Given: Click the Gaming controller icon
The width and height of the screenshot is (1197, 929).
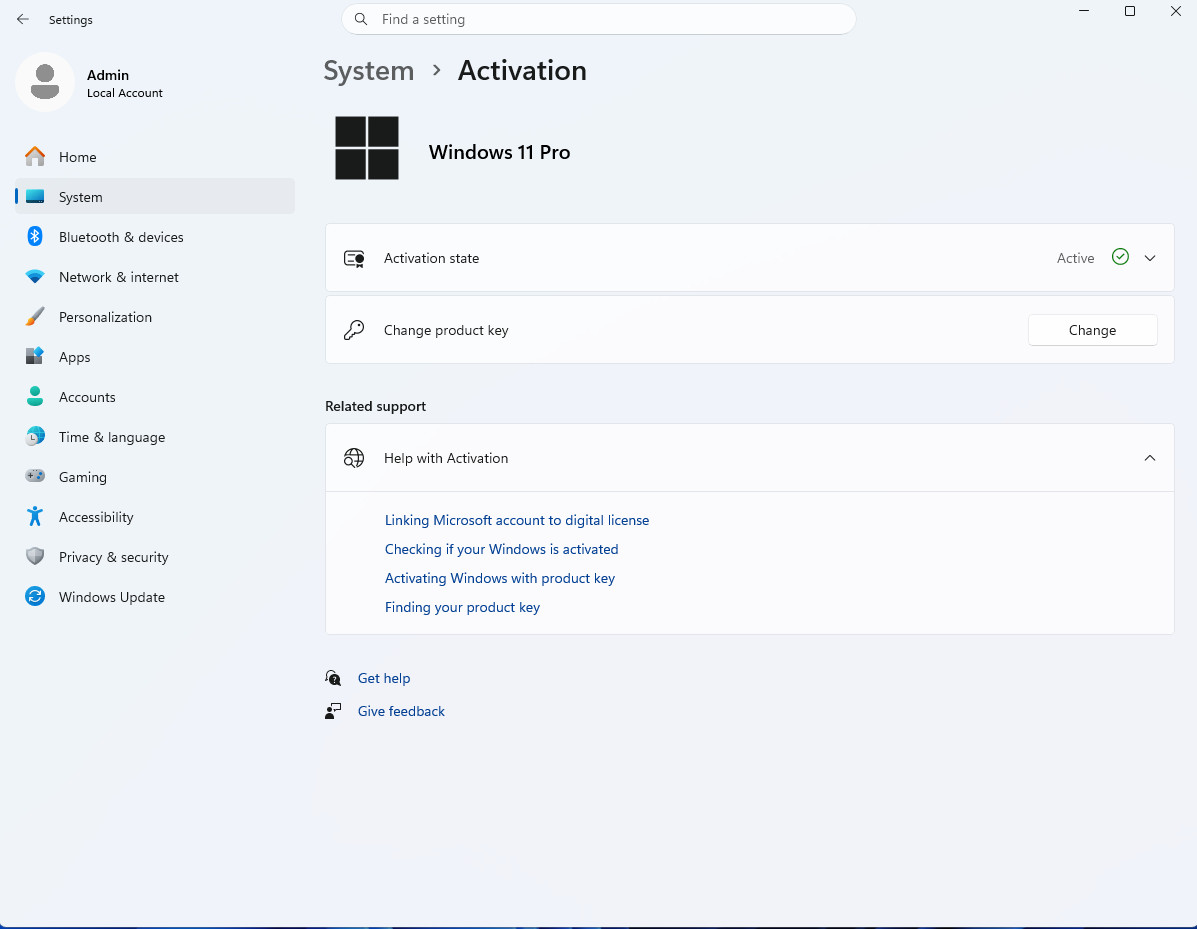Looking at the screenshot, I should (x=35, y=476).
